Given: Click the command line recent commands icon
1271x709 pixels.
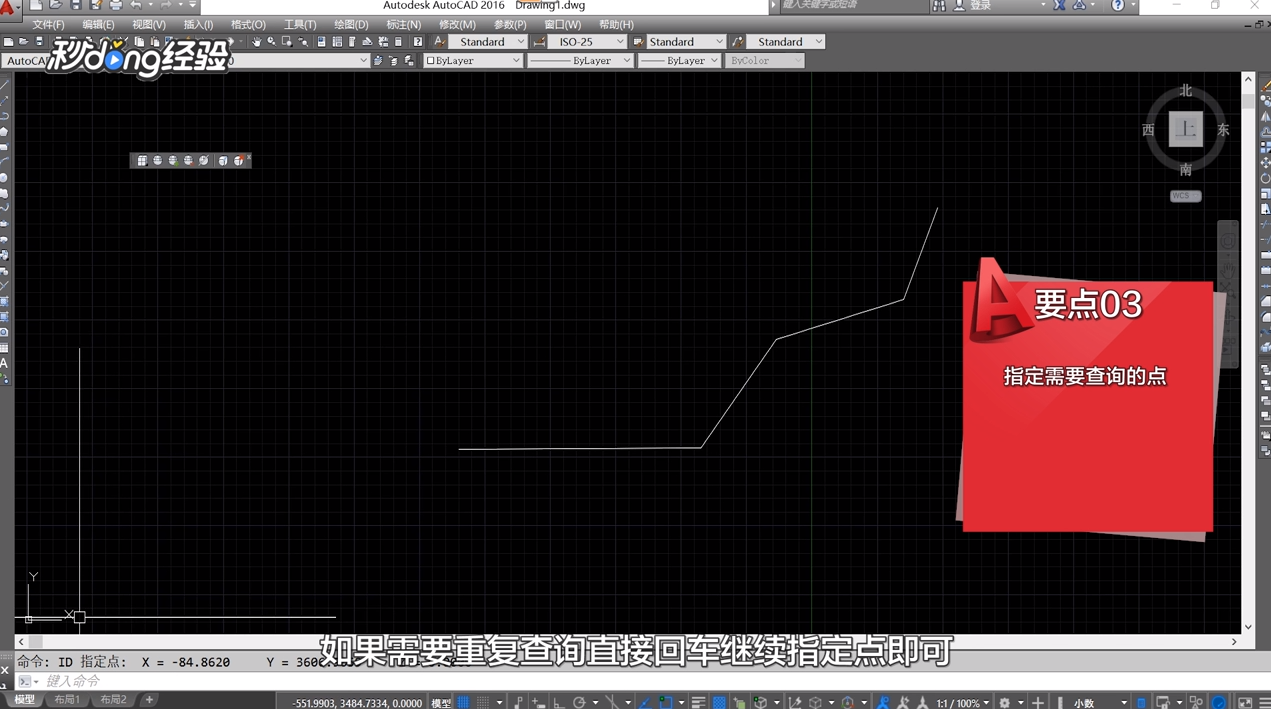Looking at the screenshot, I should click(26, 681).
